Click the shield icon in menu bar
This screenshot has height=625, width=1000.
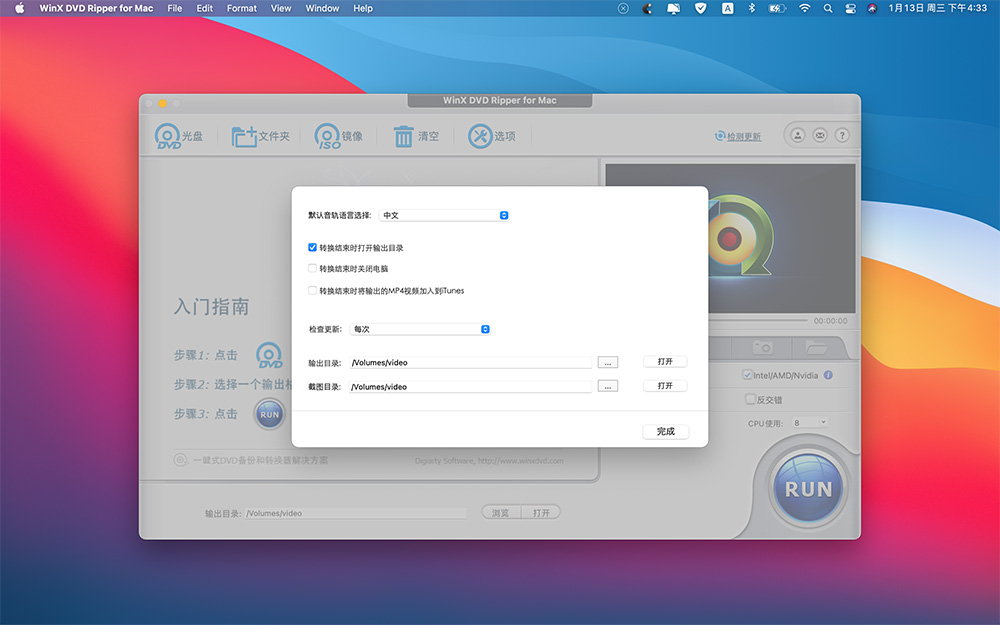coord(701,8)
